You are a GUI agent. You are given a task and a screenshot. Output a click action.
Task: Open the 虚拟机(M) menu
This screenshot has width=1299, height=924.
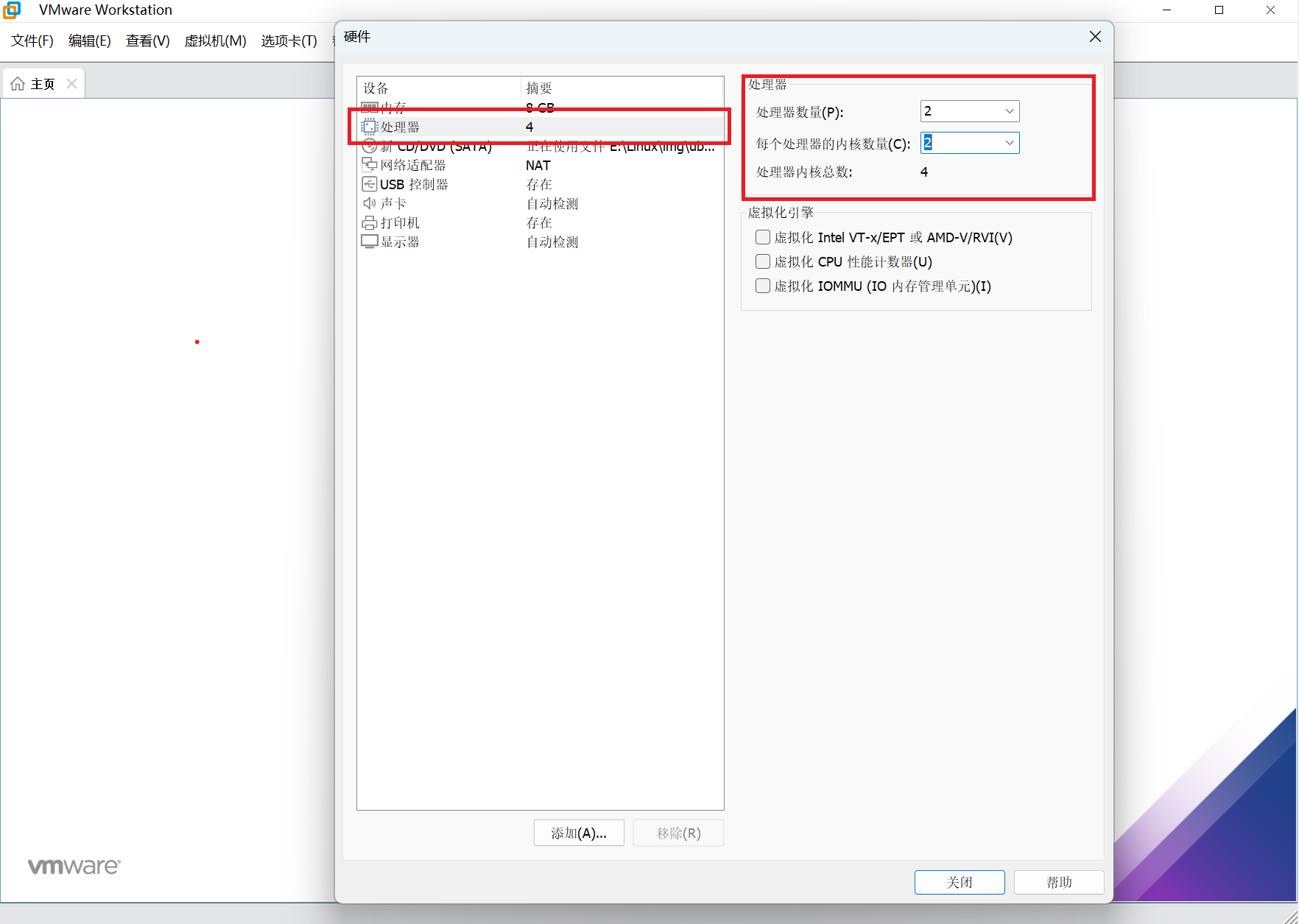pyautogui.click(x=215, y=41)
